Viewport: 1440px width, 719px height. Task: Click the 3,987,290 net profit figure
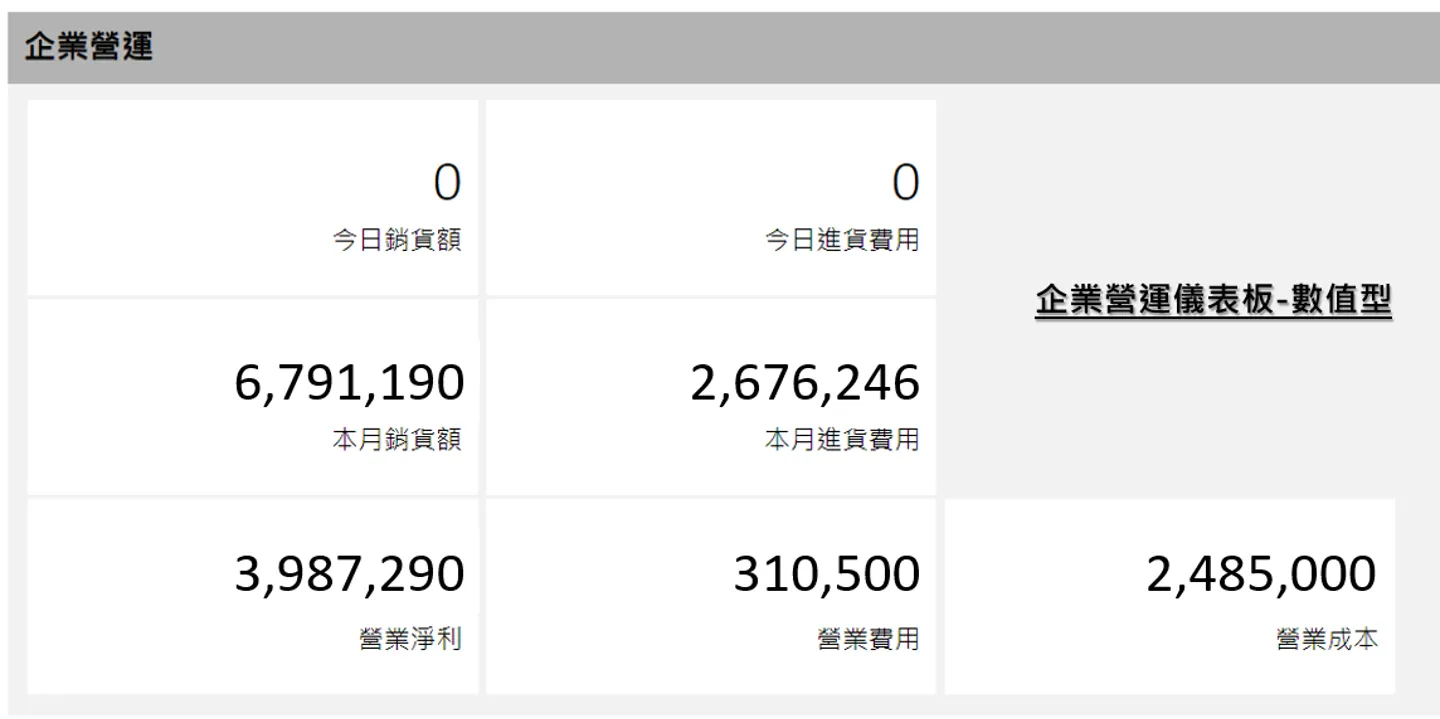click(x=349, y=574)
